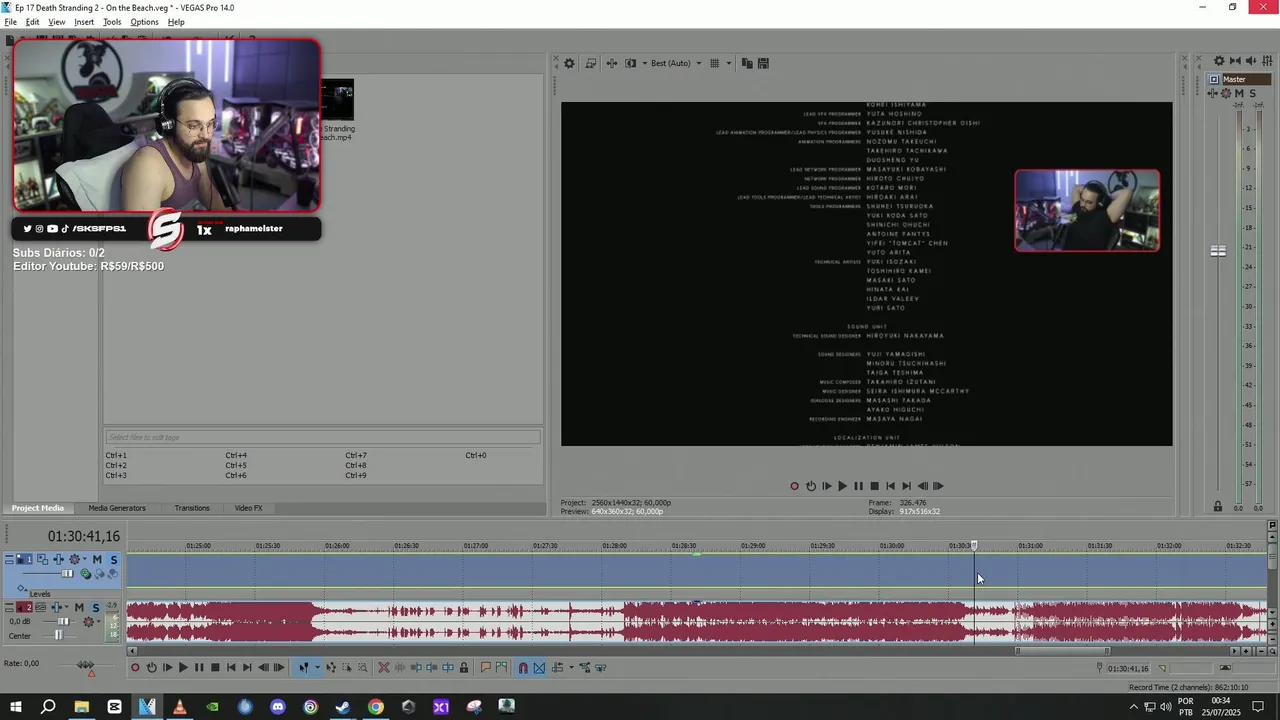
Task: Open the Insert menu
Action: (84, 22)
